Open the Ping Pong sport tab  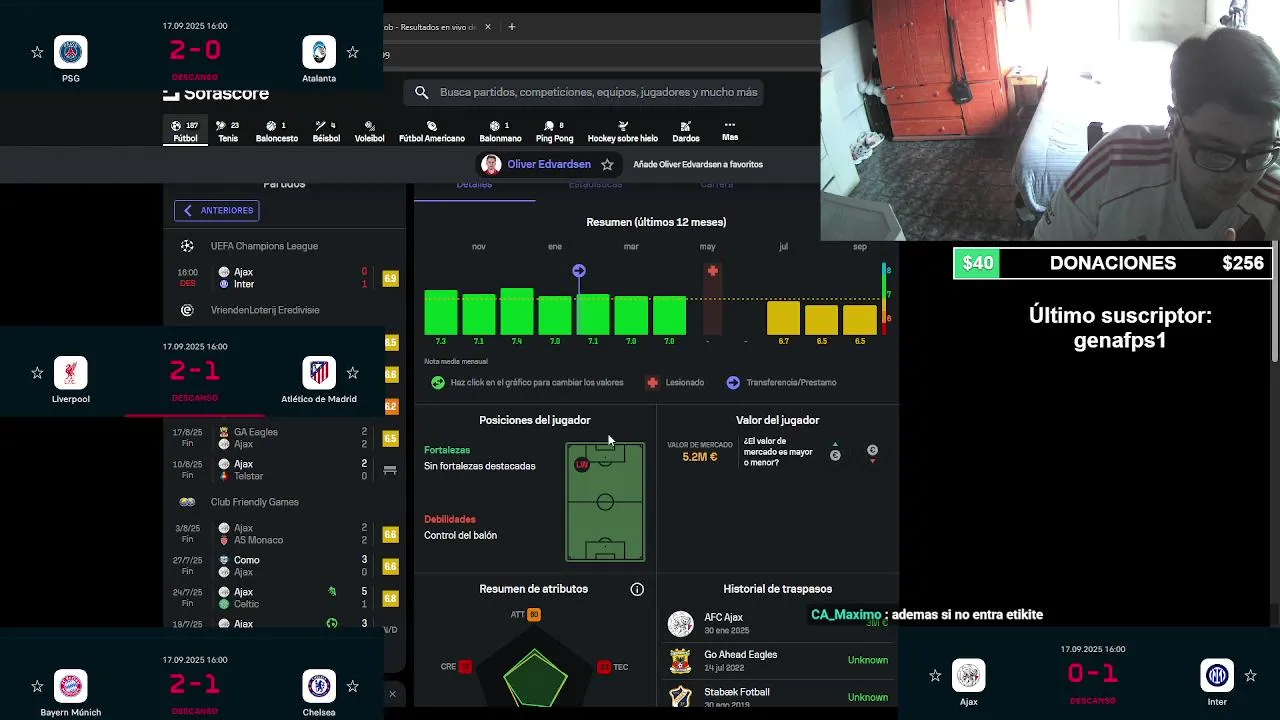[x=554, y=132]
